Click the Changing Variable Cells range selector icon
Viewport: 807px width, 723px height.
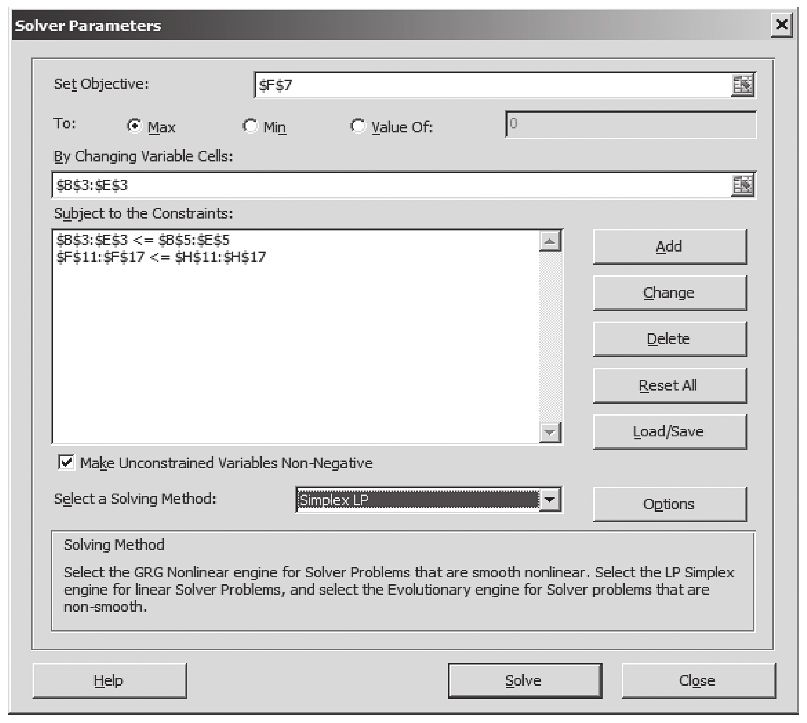[742, 185]
